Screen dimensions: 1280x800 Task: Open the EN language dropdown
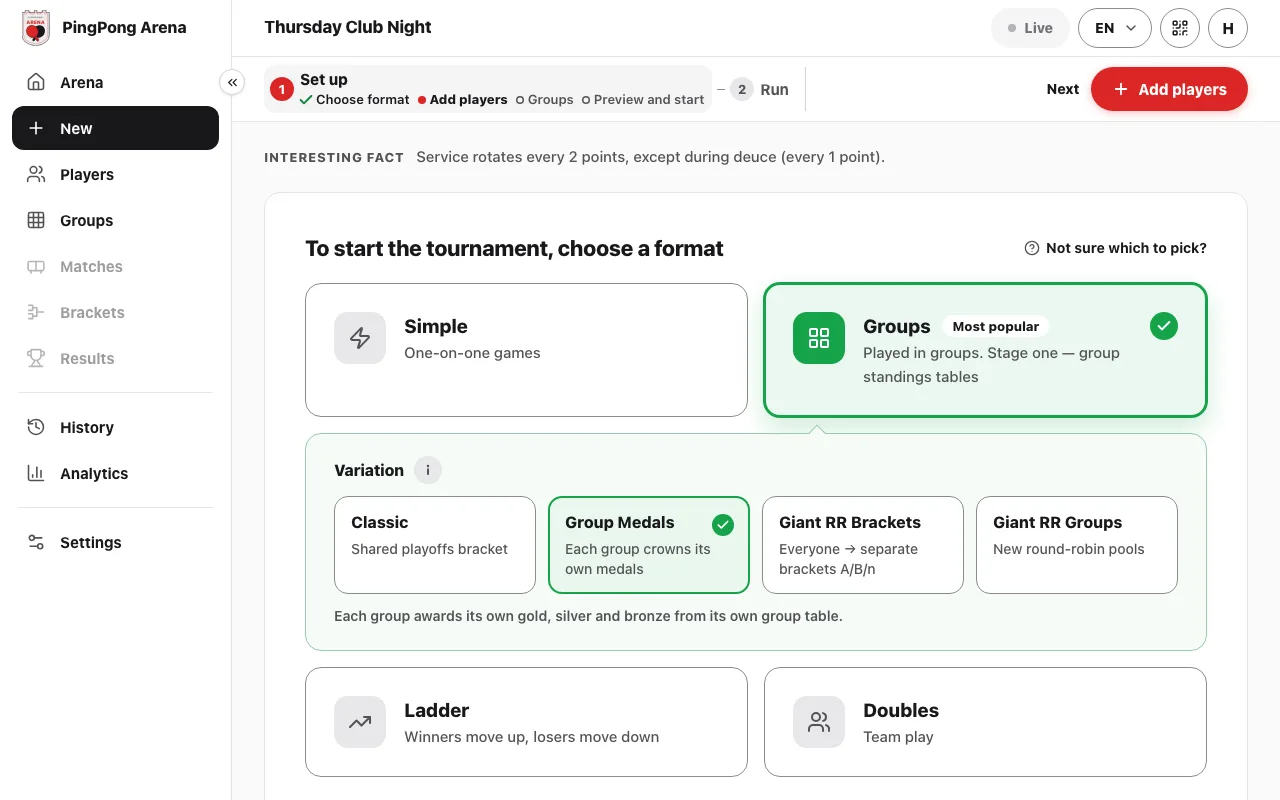(1115, 28)
